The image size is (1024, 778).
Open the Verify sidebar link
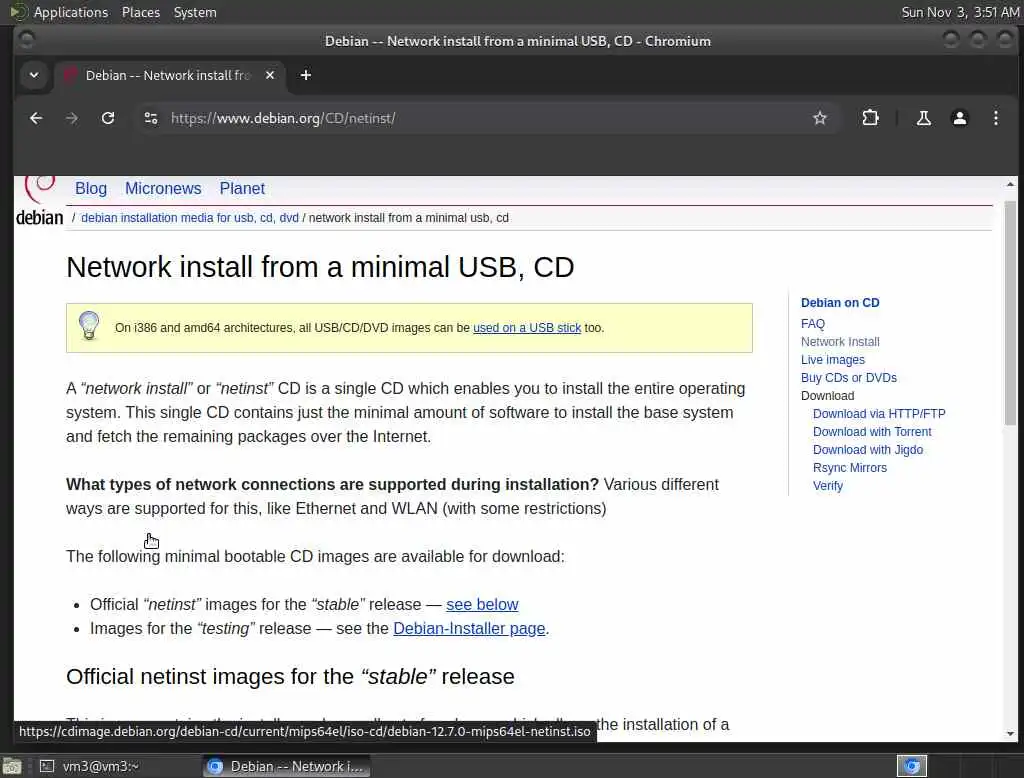[x=827, y=486]
